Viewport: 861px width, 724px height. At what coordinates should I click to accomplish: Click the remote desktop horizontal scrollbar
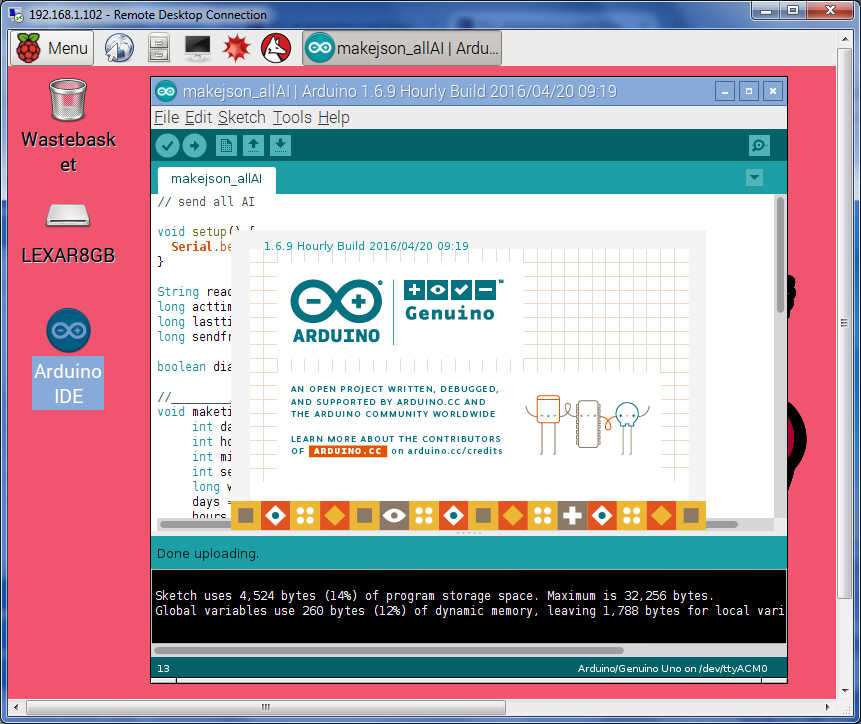click(x=265, y=707)
